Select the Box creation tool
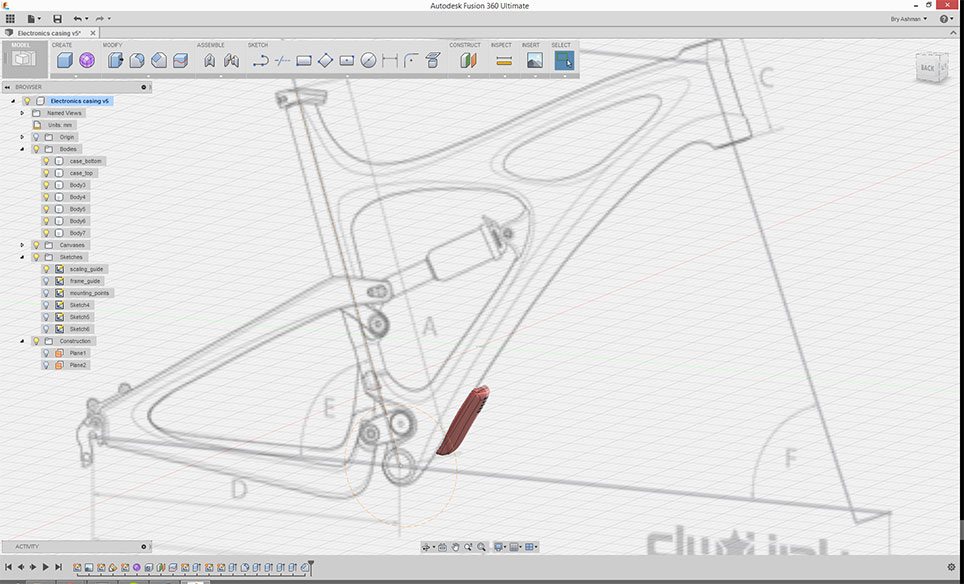Screen dimensions: 964x584 coord(65,60)
